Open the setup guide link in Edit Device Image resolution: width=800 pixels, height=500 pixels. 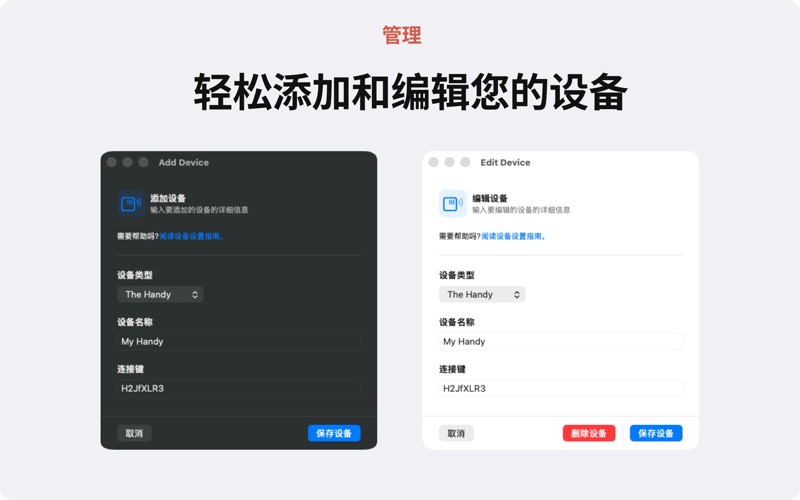(513, 236)
